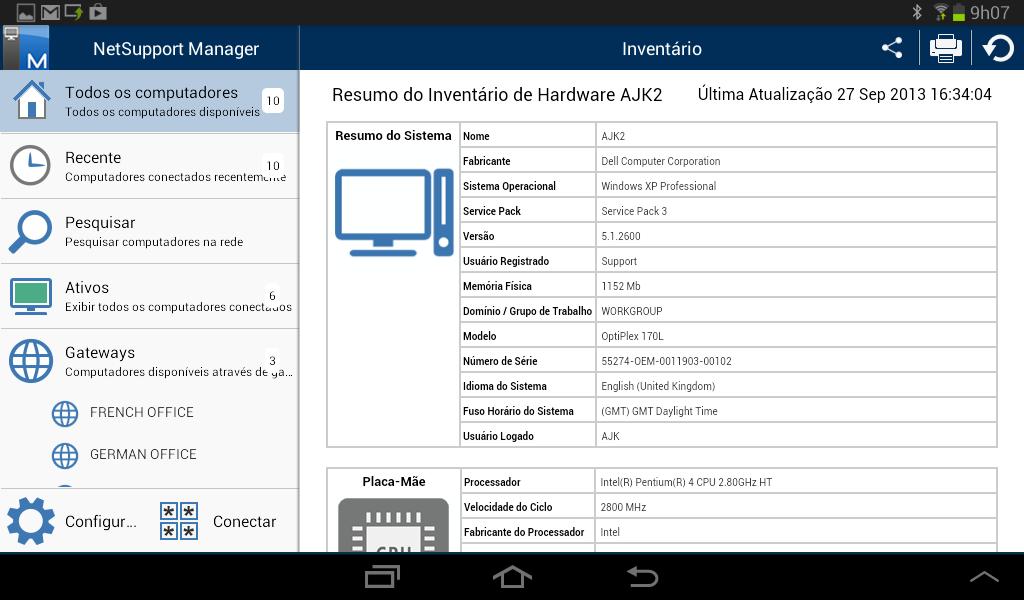Tap the globe icon for Gateways
This screenshot has height=600, width=1024.
point(31,361)
